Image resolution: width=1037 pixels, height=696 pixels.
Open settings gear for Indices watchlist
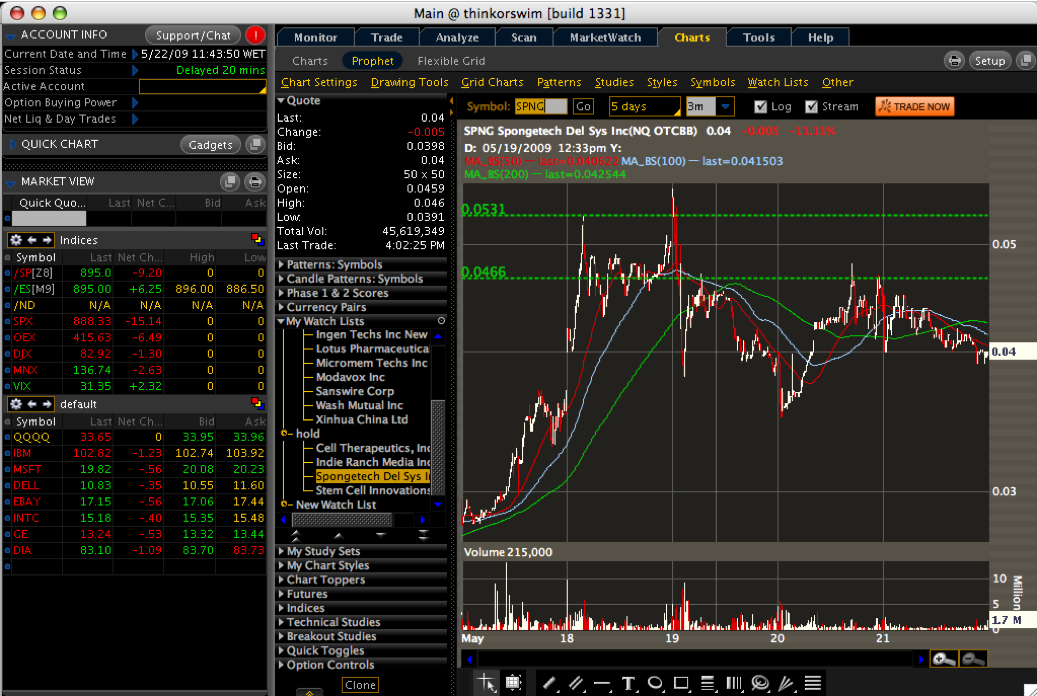[16, 239]
